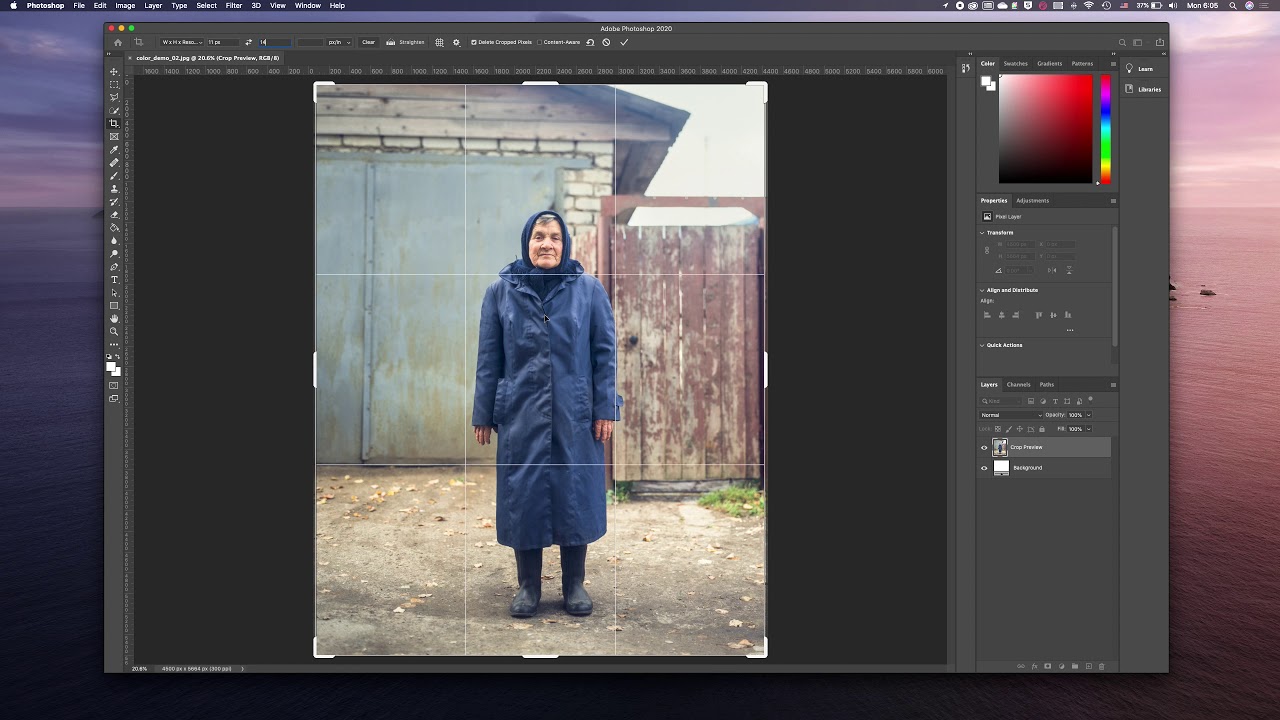Viewport: 1280px width, 720px height.
Task: Cancel the current crop operation
Action: [x=606, y=42]
